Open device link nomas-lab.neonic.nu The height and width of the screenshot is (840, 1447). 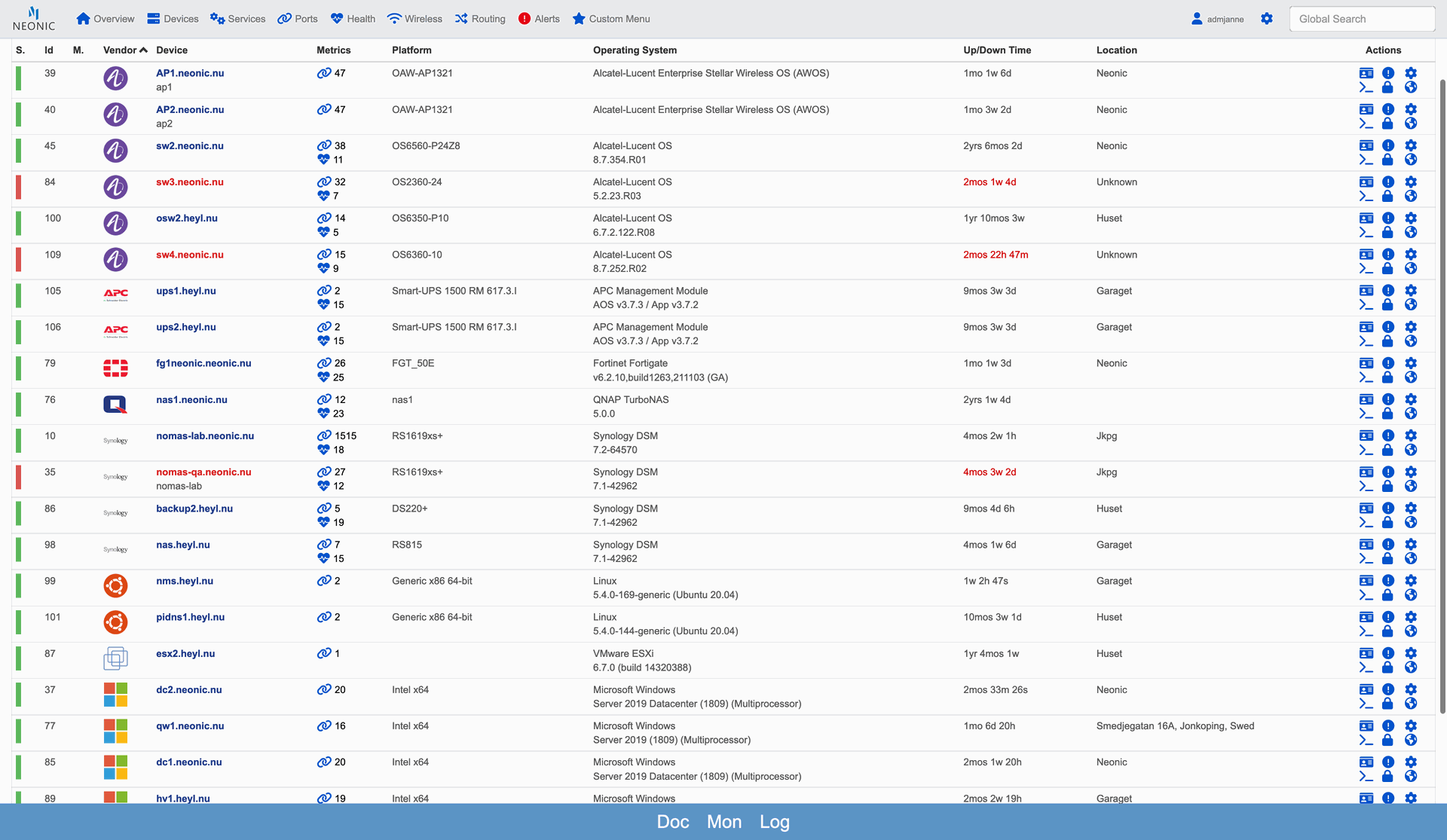(x=205, y=436)
